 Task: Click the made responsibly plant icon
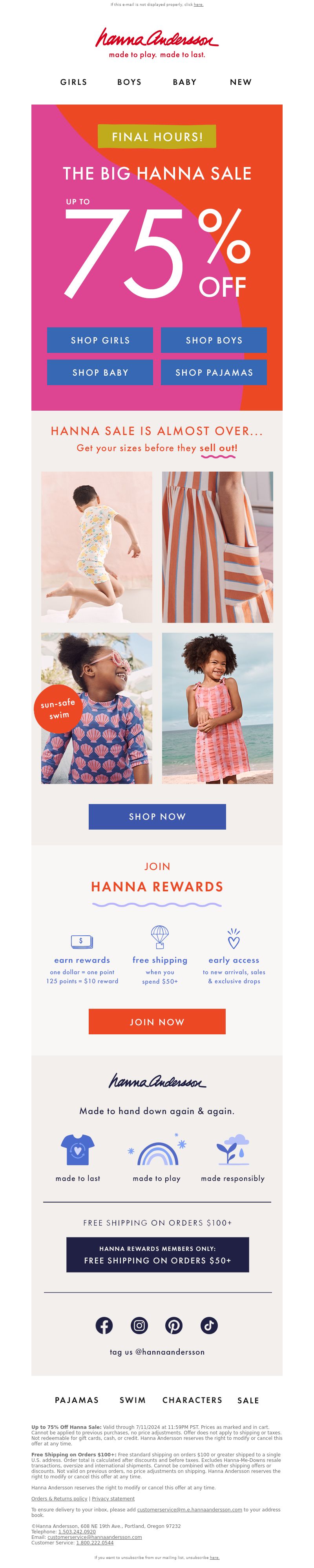[x=233, y=1149]
